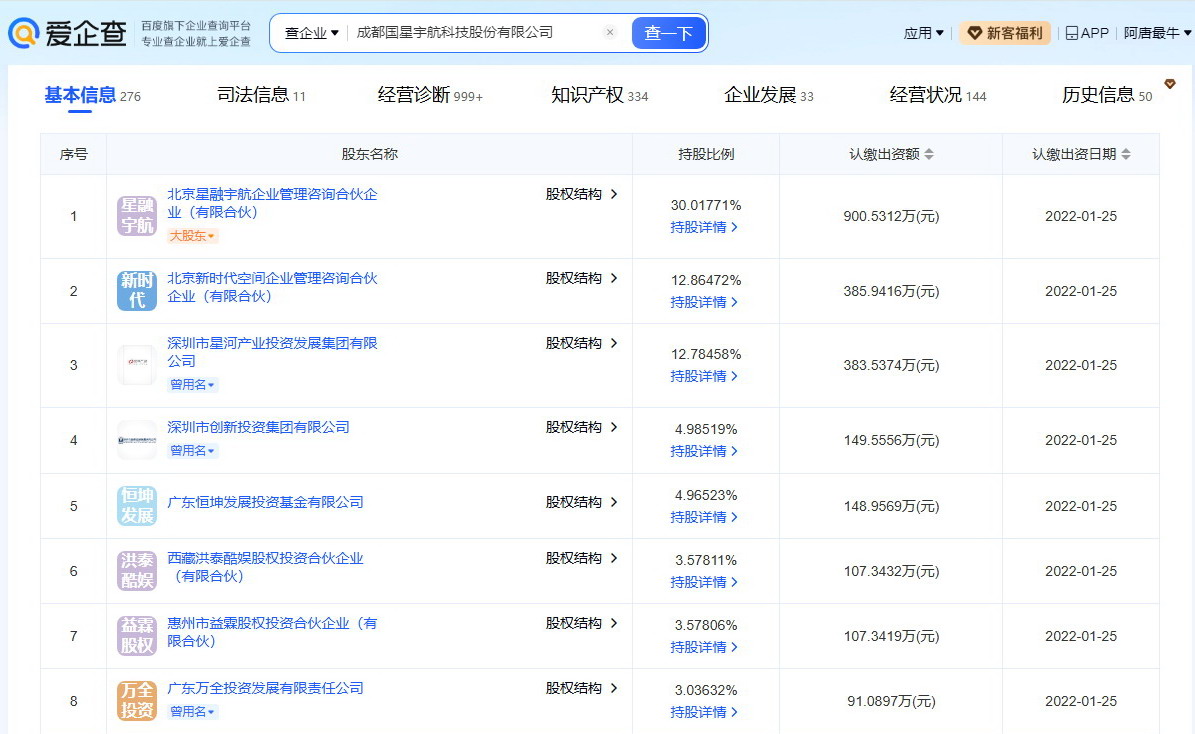View 持股详情 for the 3.57806% holding
The height and width of the screenshot is (734, 1195).
pyautogui.click(x=704, y=647)
